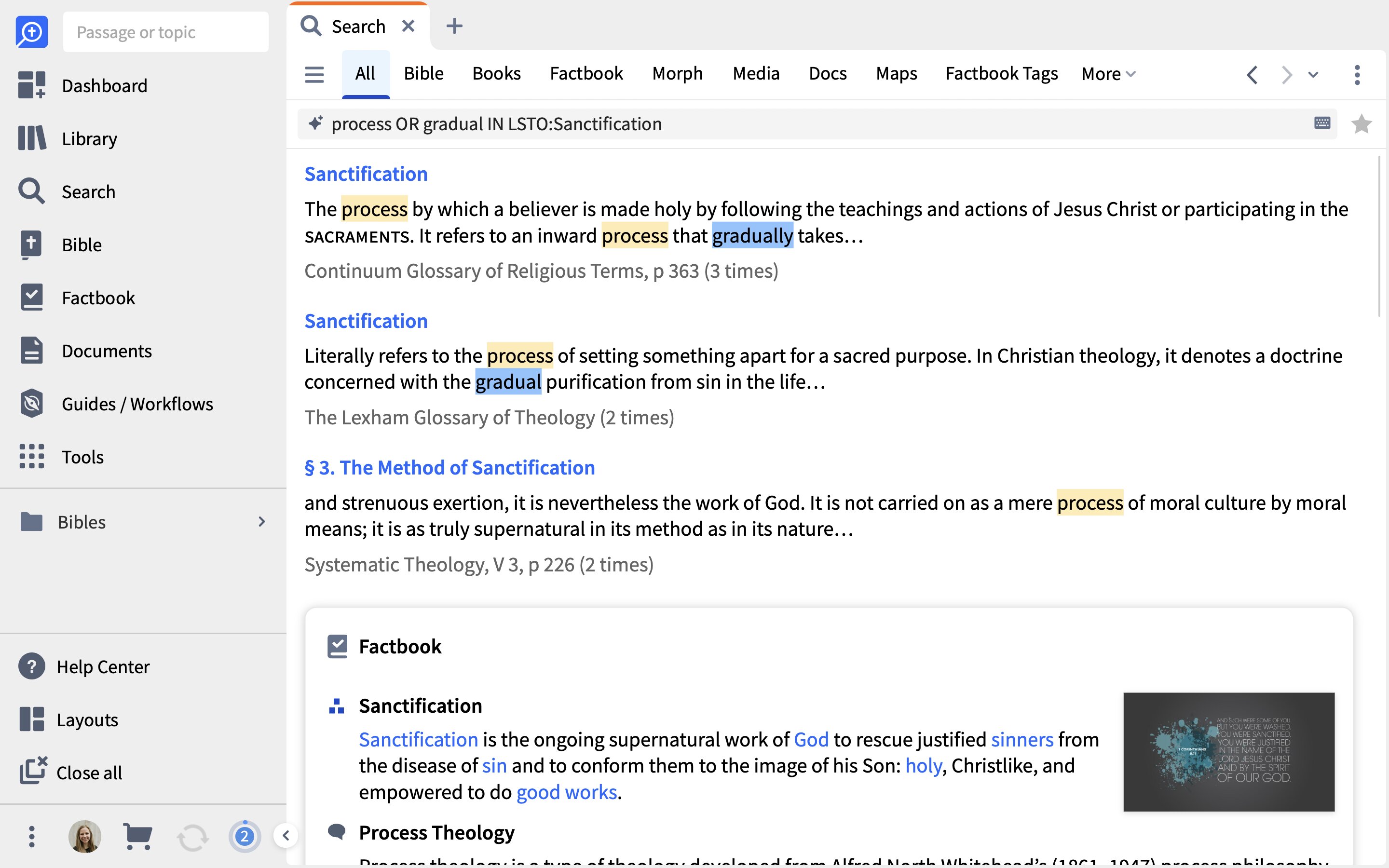Open the Dashboard icon in sidebar
Viewport: 1389px width, 868px height.
pyautogui.click(x=31, y=85)
